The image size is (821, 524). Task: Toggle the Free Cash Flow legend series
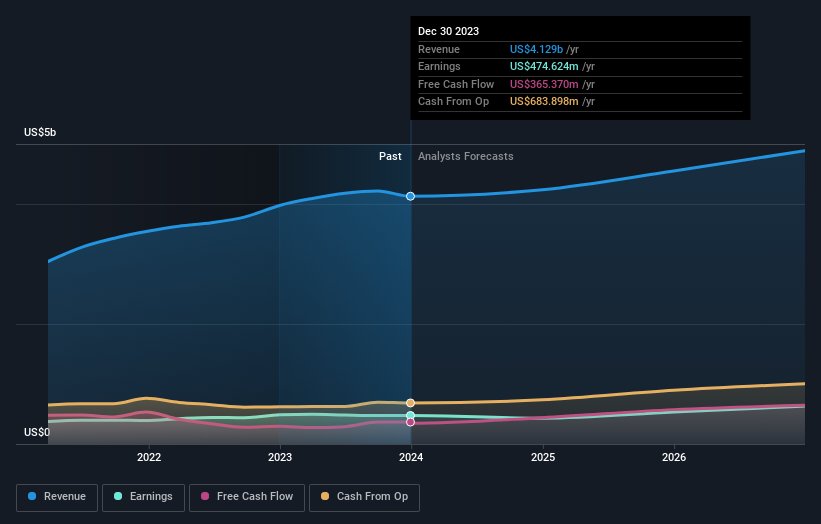pyautogui.click(x=247, y=497)
